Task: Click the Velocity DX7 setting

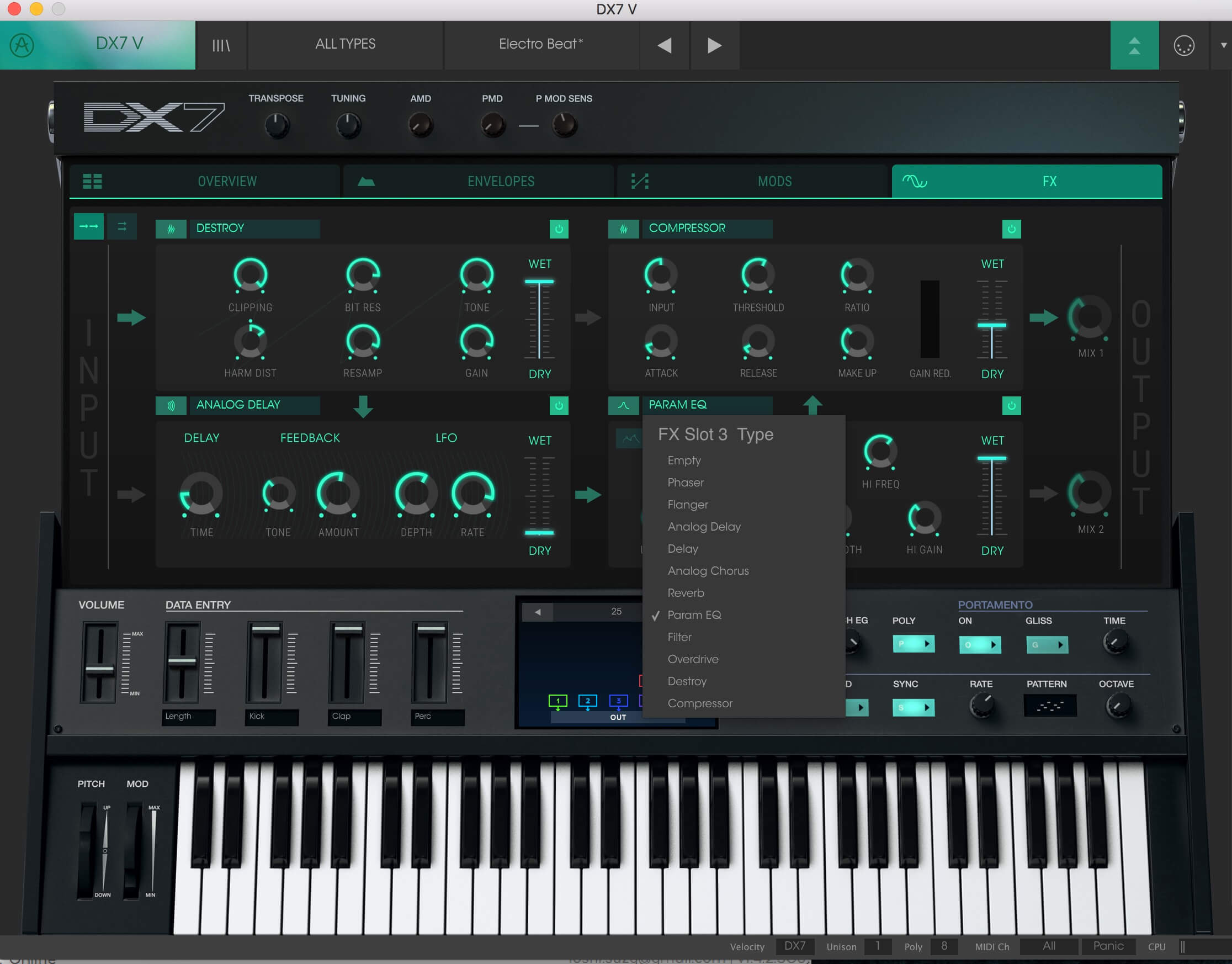Action: pos(795,946)
